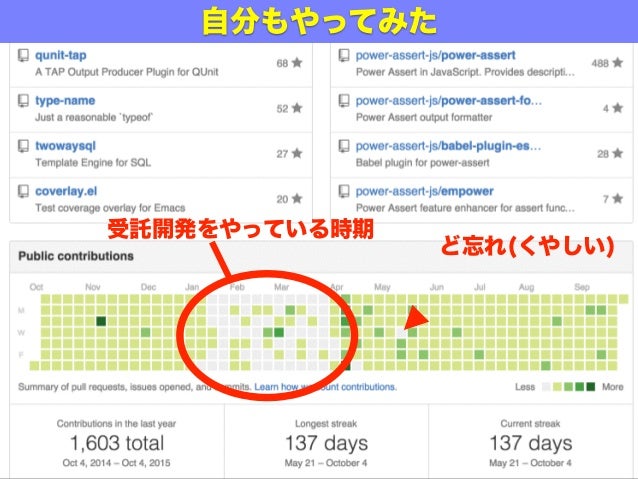Open the qunit-tap repository link
The width and height of the screenshot is (638, 479).
[x=61, y=55]
